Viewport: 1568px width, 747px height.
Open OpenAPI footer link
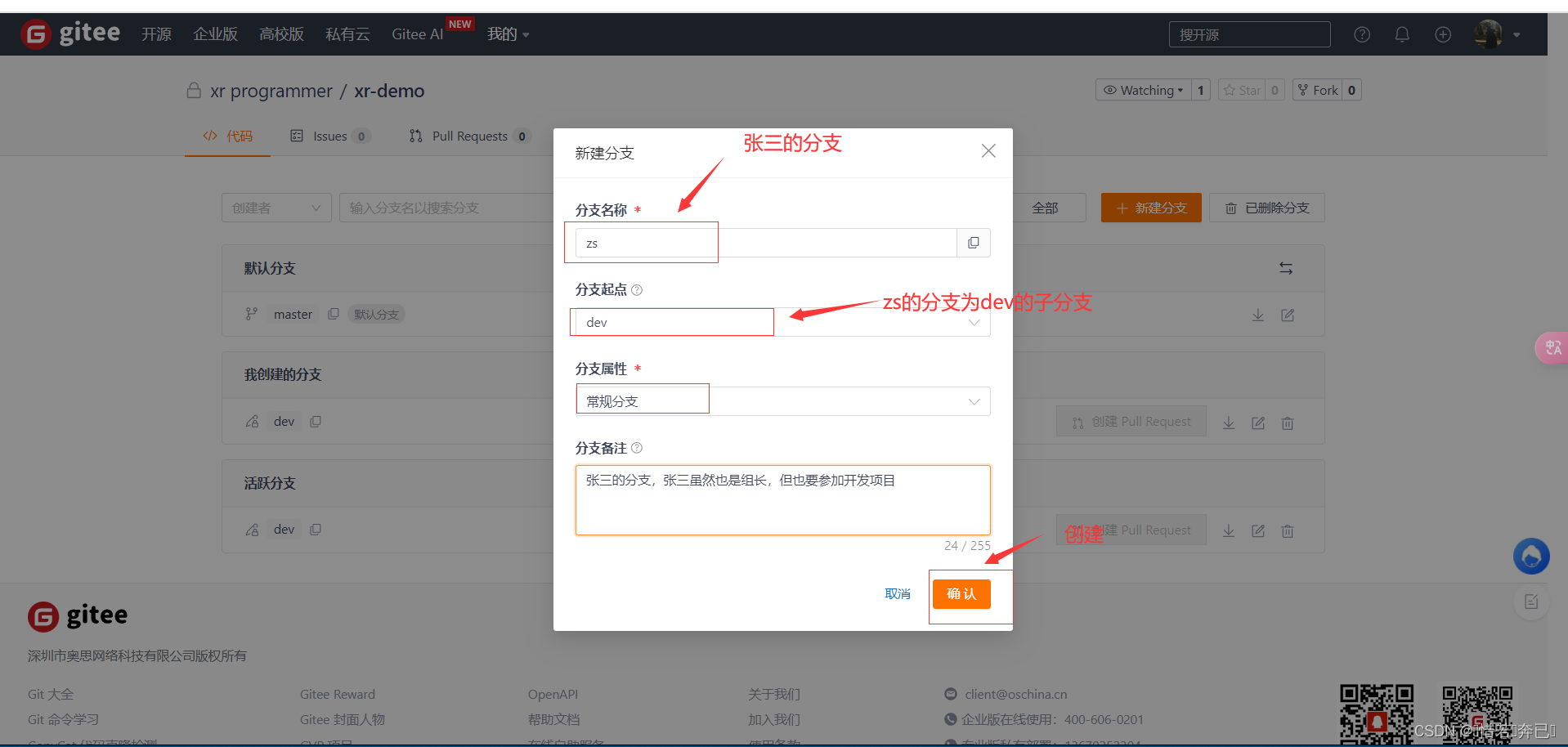(x=553, y=694)
